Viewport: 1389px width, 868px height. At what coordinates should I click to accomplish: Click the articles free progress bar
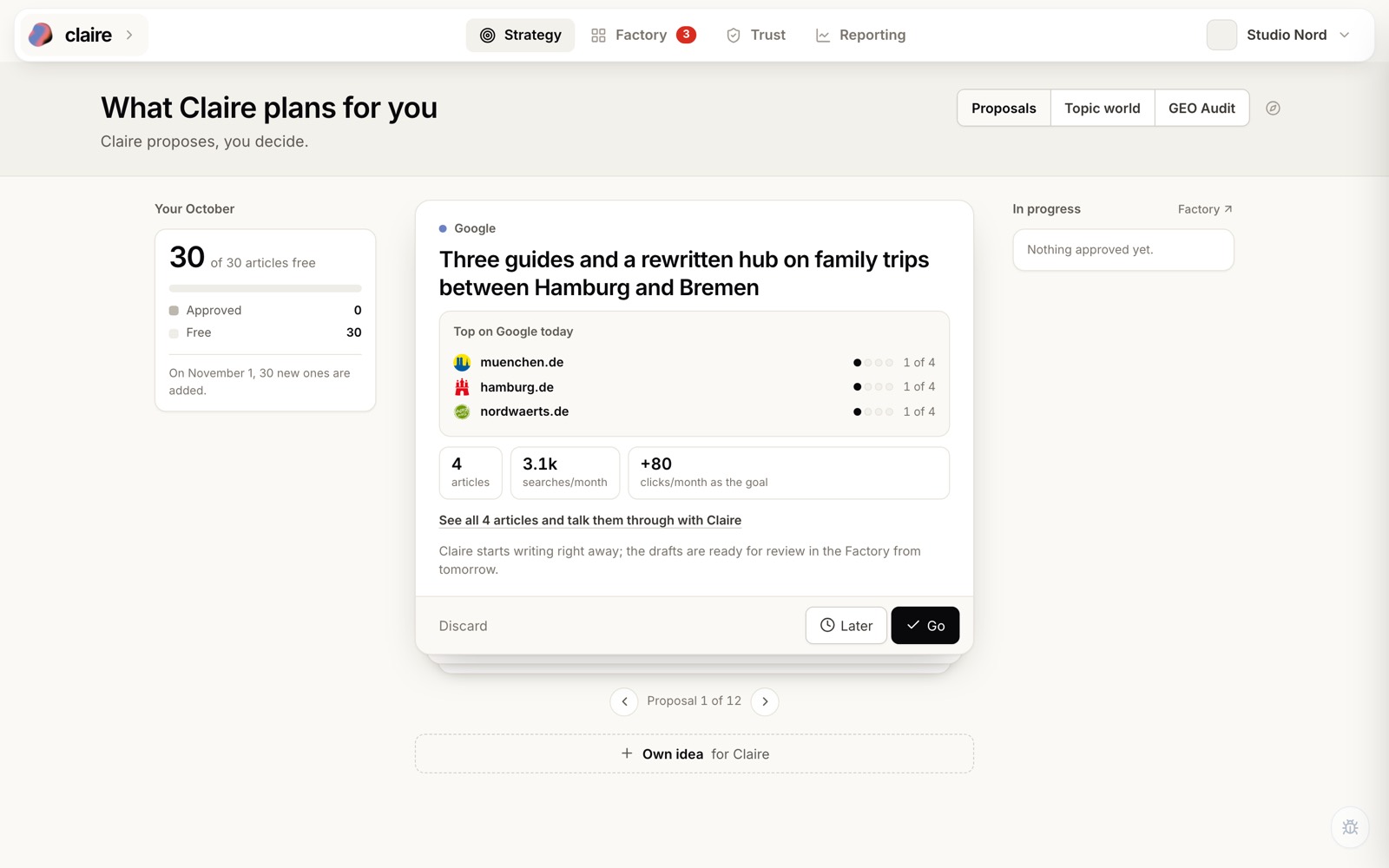[266, 288]
